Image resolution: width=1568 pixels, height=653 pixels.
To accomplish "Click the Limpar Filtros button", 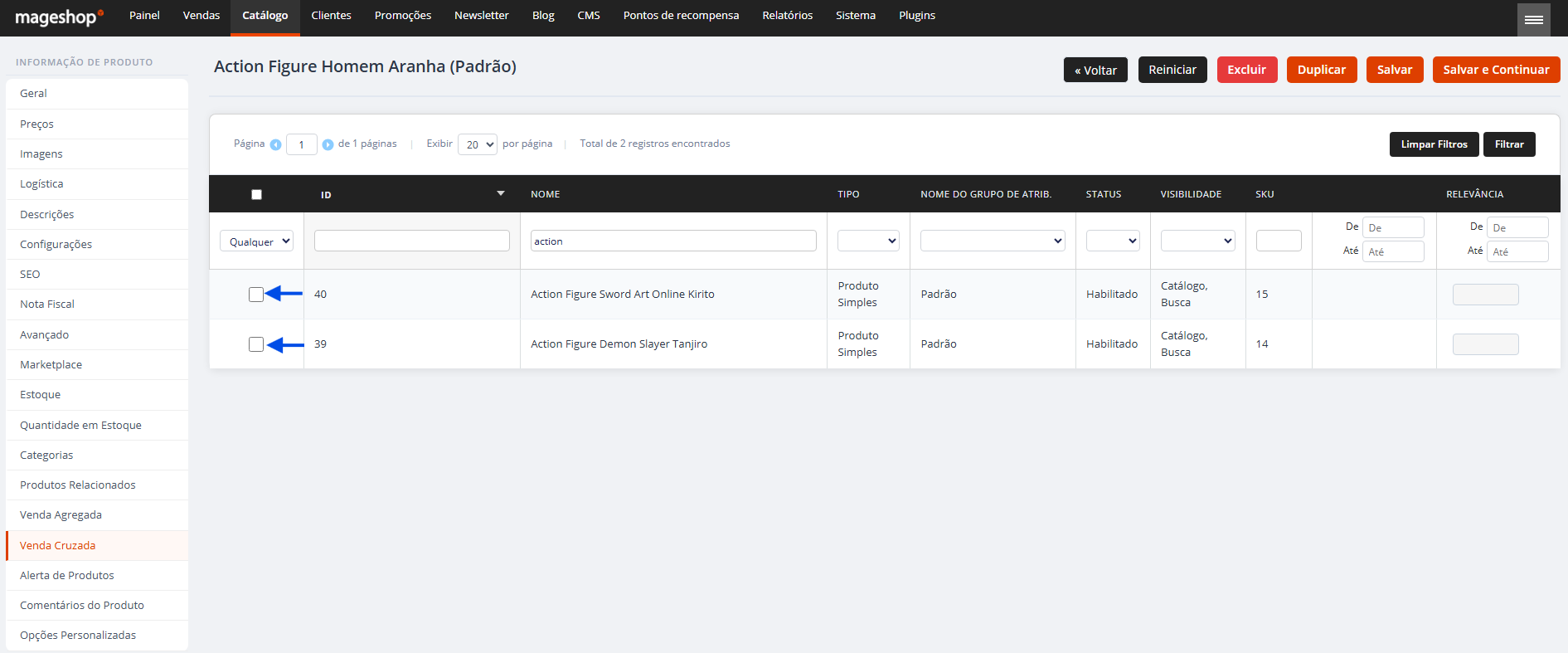I will click(x=1434, y=144).
